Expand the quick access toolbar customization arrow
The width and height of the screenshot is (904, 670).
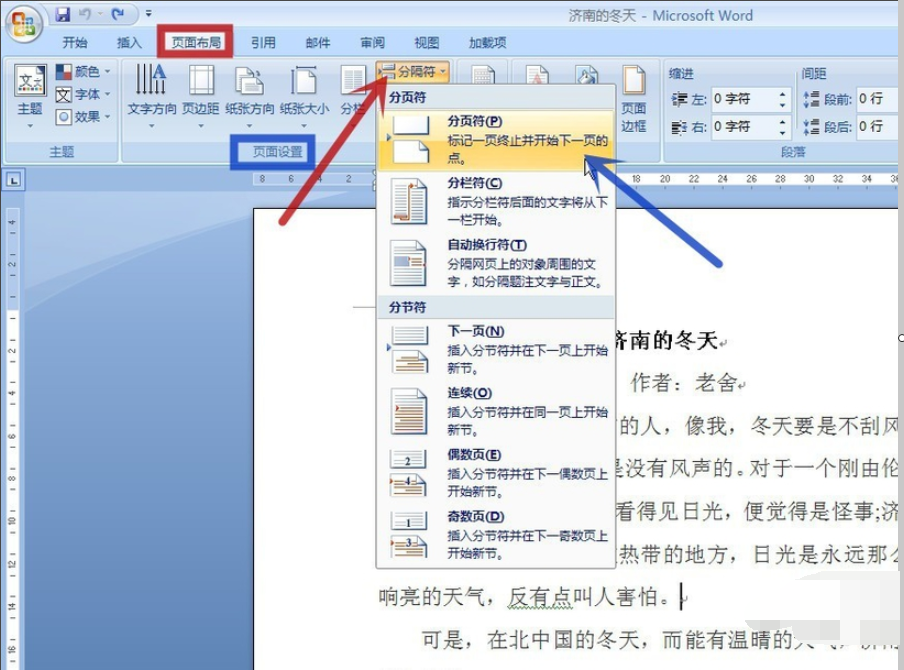click(x=149, y=13)
